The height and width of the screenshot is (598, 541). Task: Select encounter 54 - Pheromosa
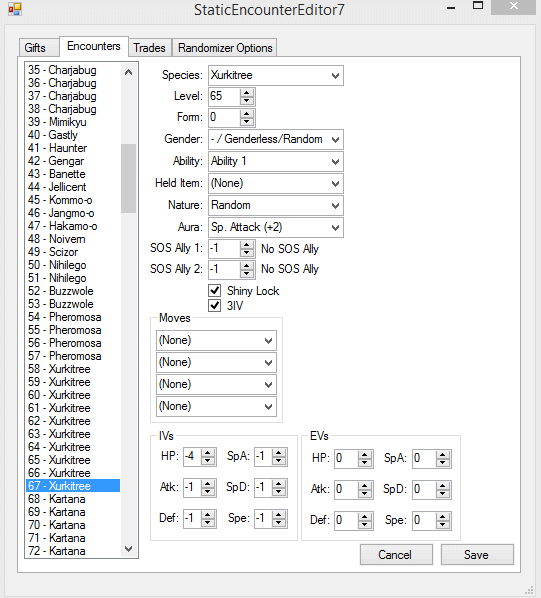73,317
